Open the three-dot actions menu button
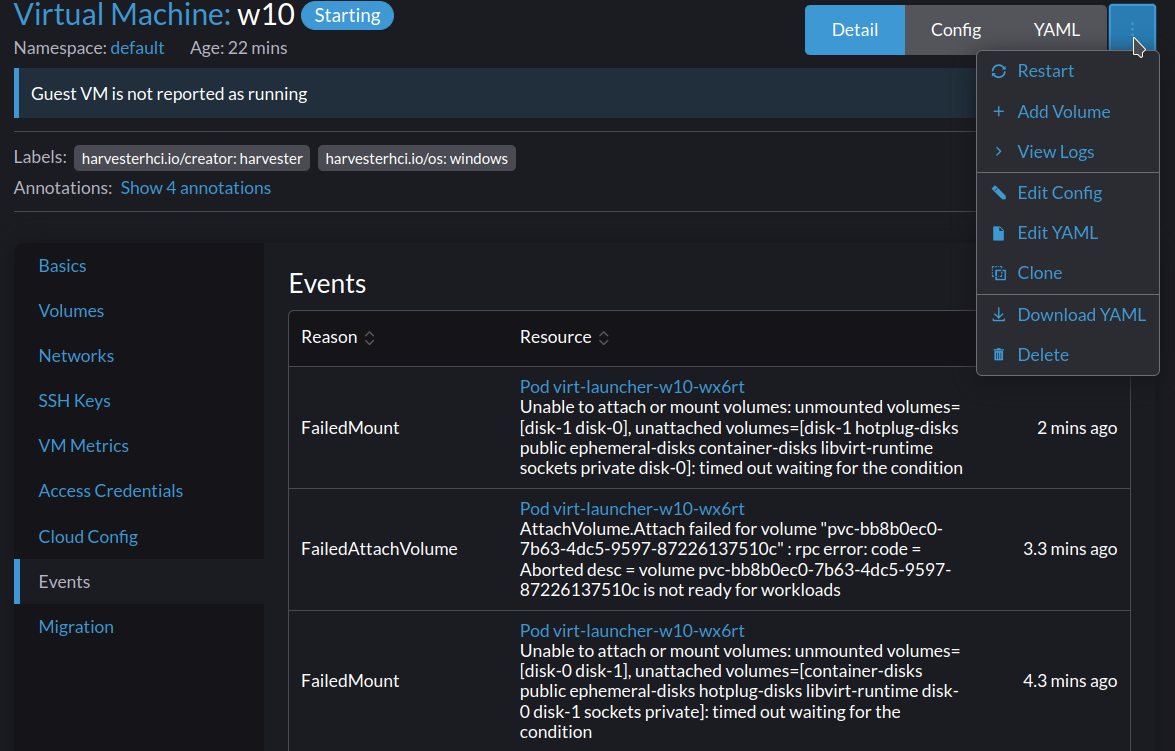The image size is (1175, 751). click(x=1132, y=30)
